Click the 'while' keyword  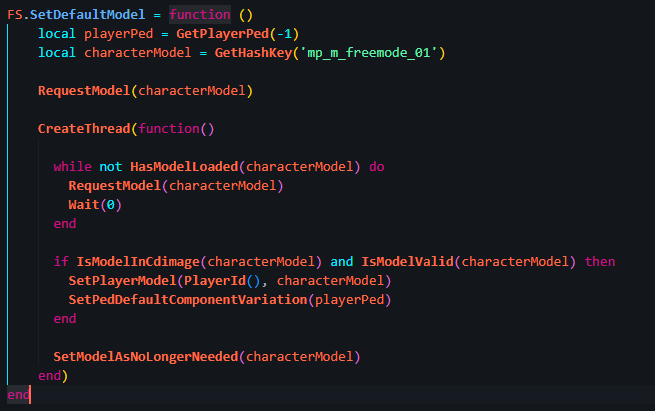(x=72, y=167)
